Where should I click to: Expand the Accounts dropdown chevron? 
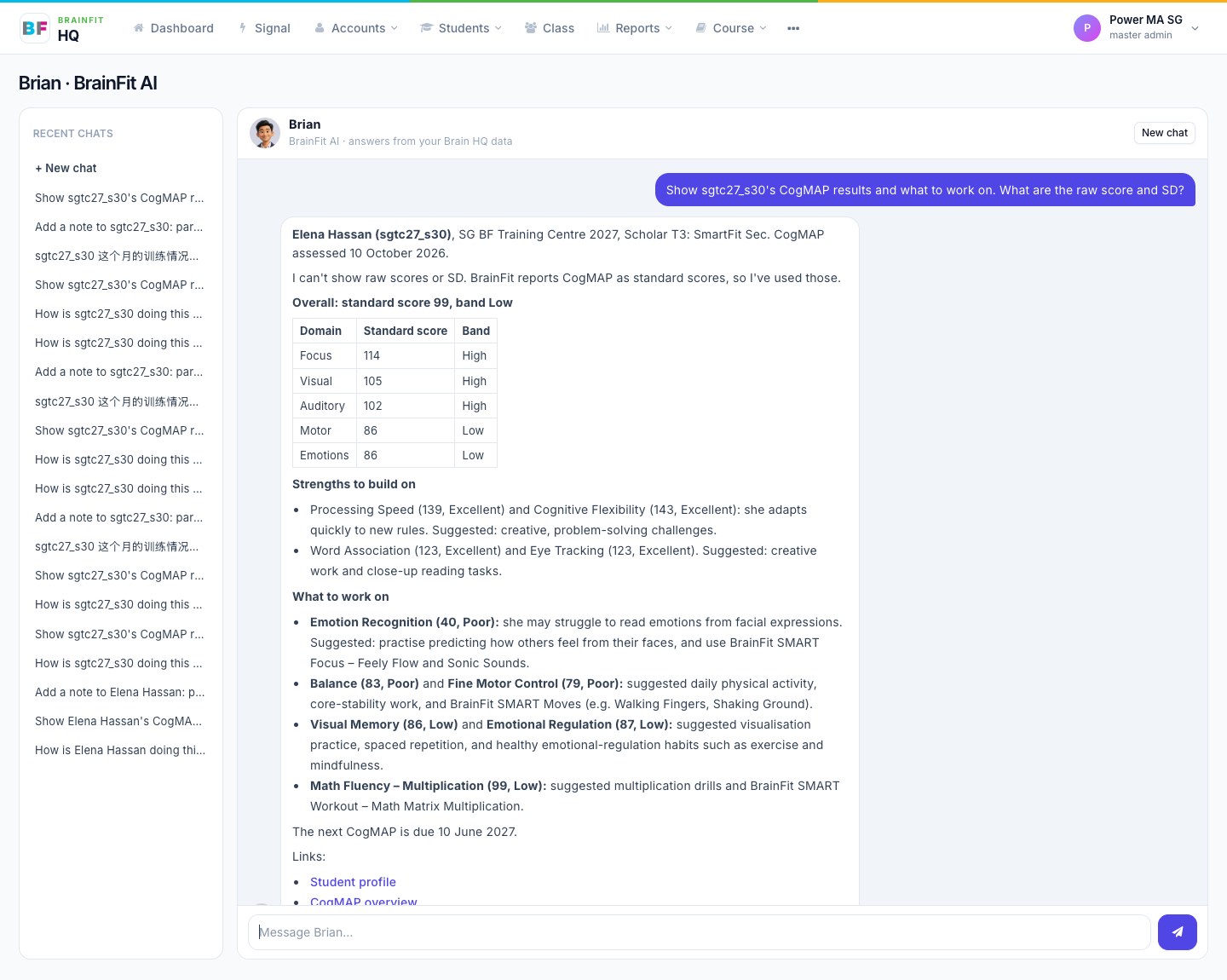tap(395, 28)
